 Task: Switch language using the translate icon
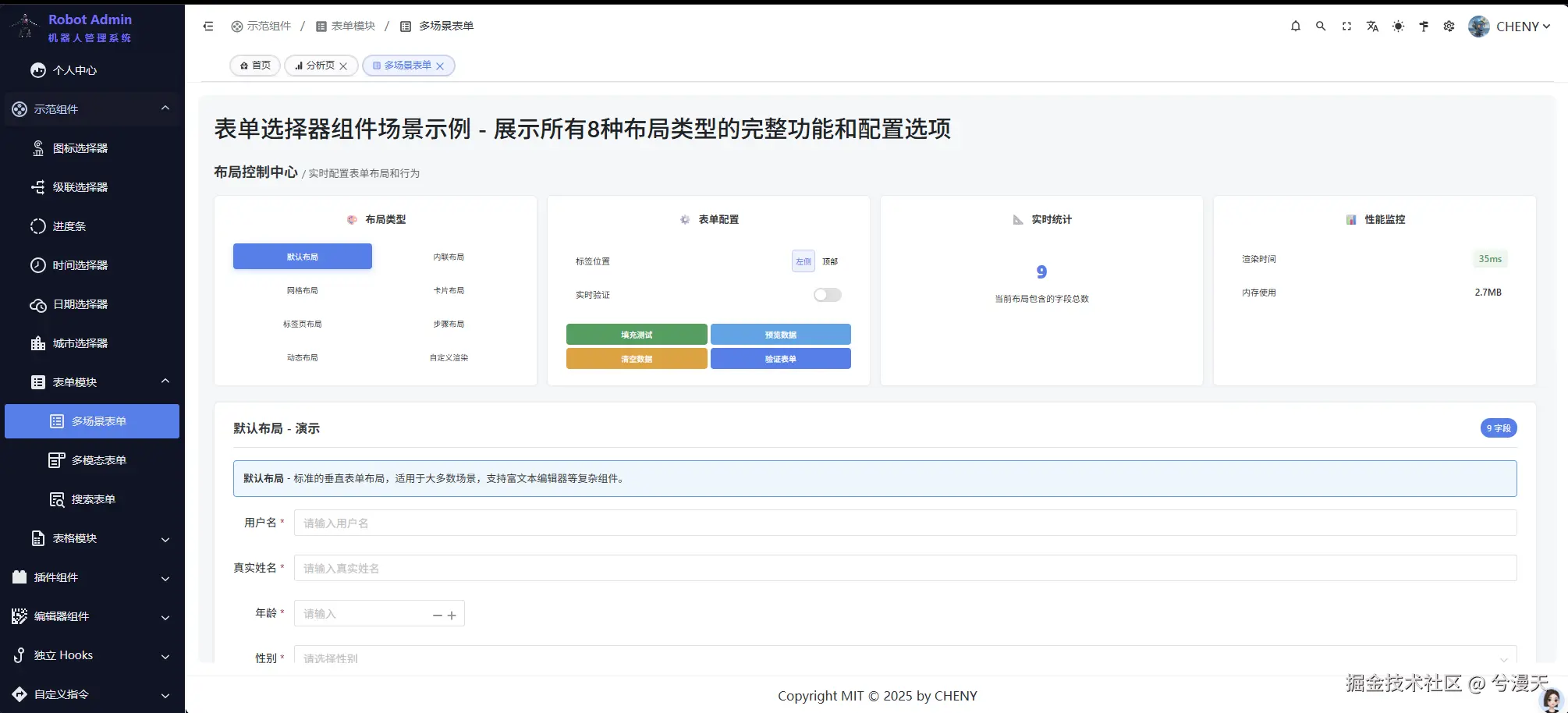pos(1372,26)
